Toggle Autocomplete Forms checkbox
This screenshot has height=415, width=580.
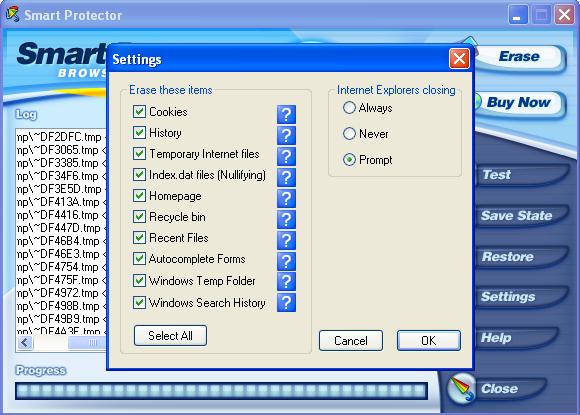point(139,259)
